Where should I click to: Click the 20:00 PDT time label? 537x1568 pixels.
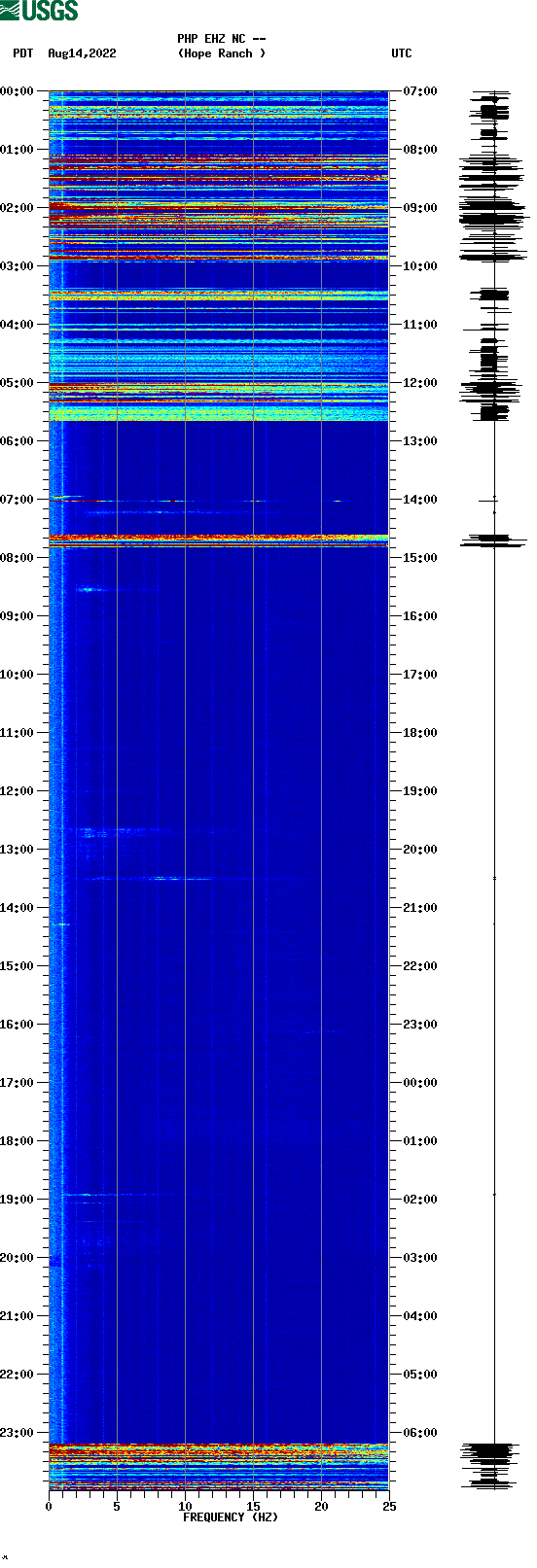tap(17, 1258)
